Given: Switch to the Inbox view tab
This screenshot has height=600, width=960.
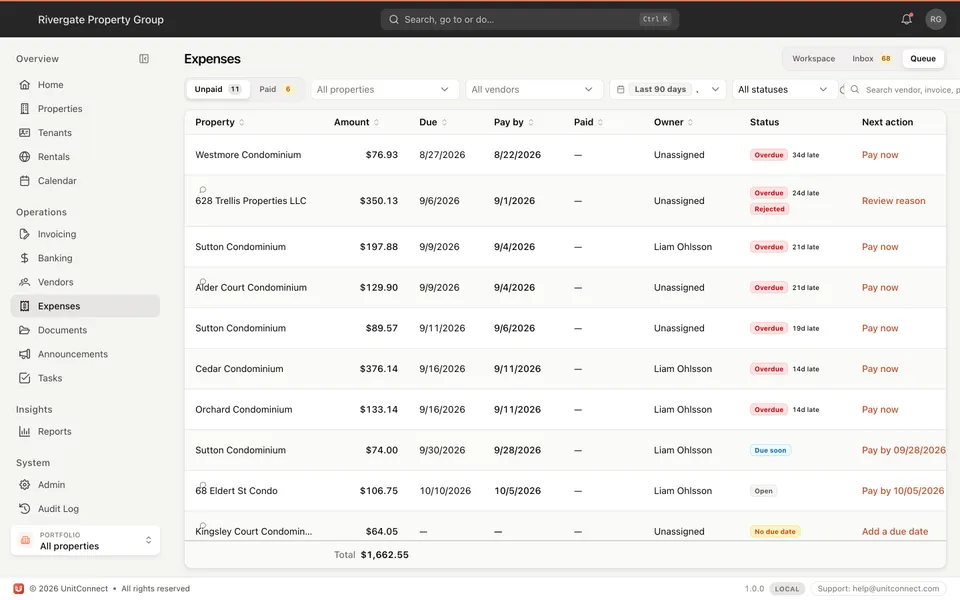Looking at the screenshot, I should coord(871,59).
